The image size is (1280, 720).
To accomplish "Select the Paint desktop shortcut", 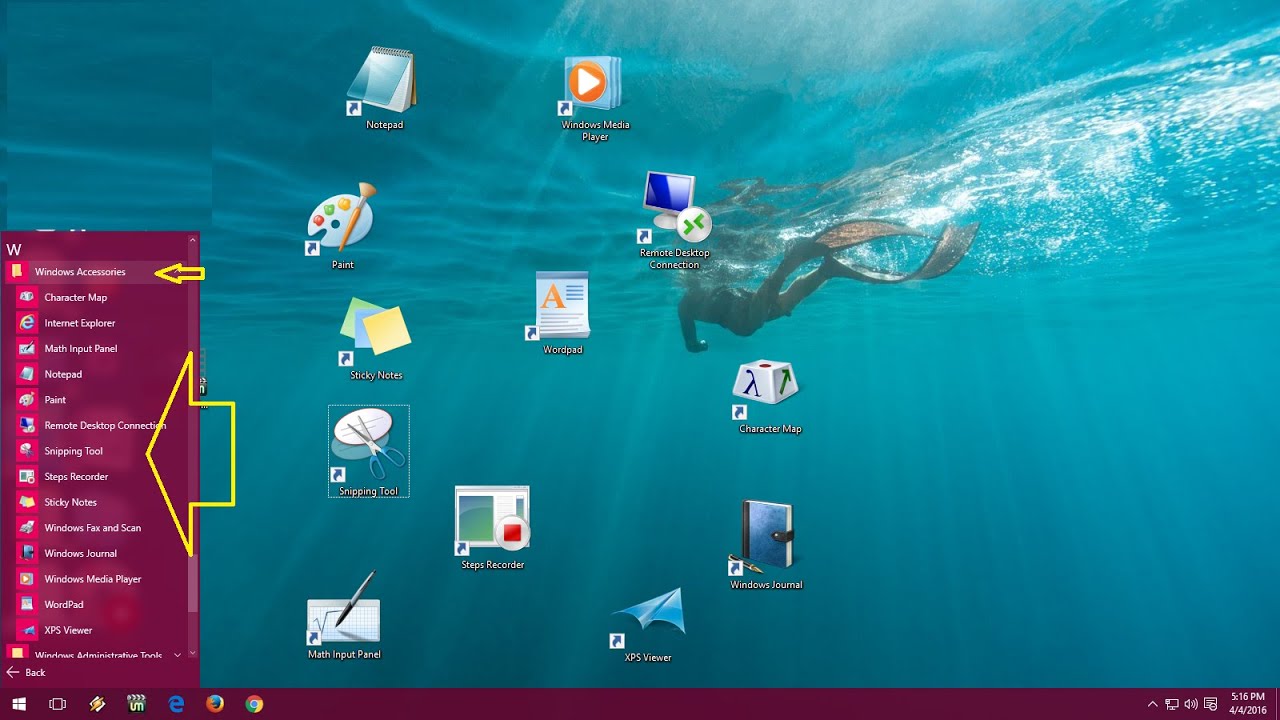I will 342,226.
